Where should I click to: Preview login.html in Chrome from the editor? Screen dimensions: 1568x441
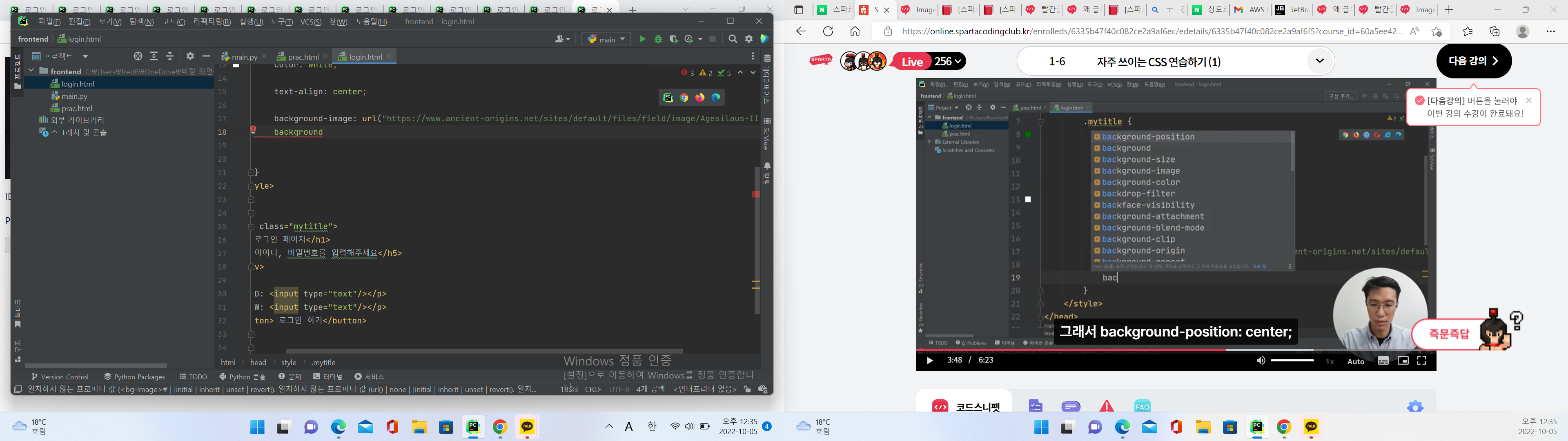click(x=684, y=98)
